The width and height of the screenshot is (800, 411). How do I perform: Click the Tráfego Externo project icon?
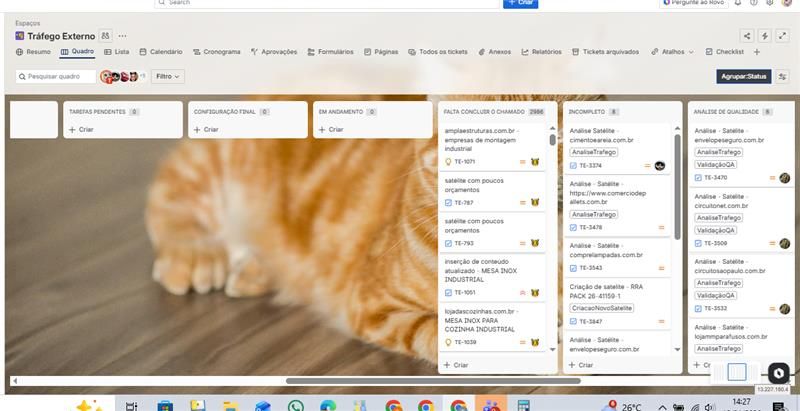coord(19,36)
